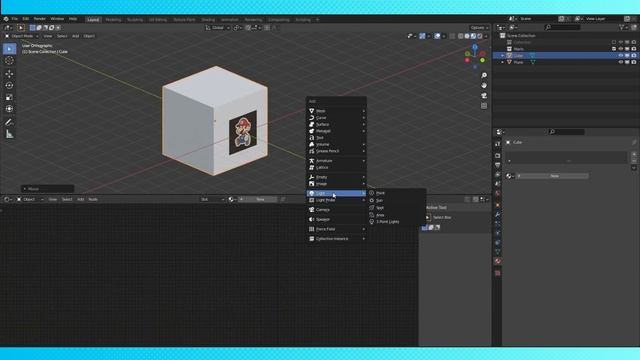
Task: Select the Transform tool in left toolbar
Action: [x=9, y=109]
